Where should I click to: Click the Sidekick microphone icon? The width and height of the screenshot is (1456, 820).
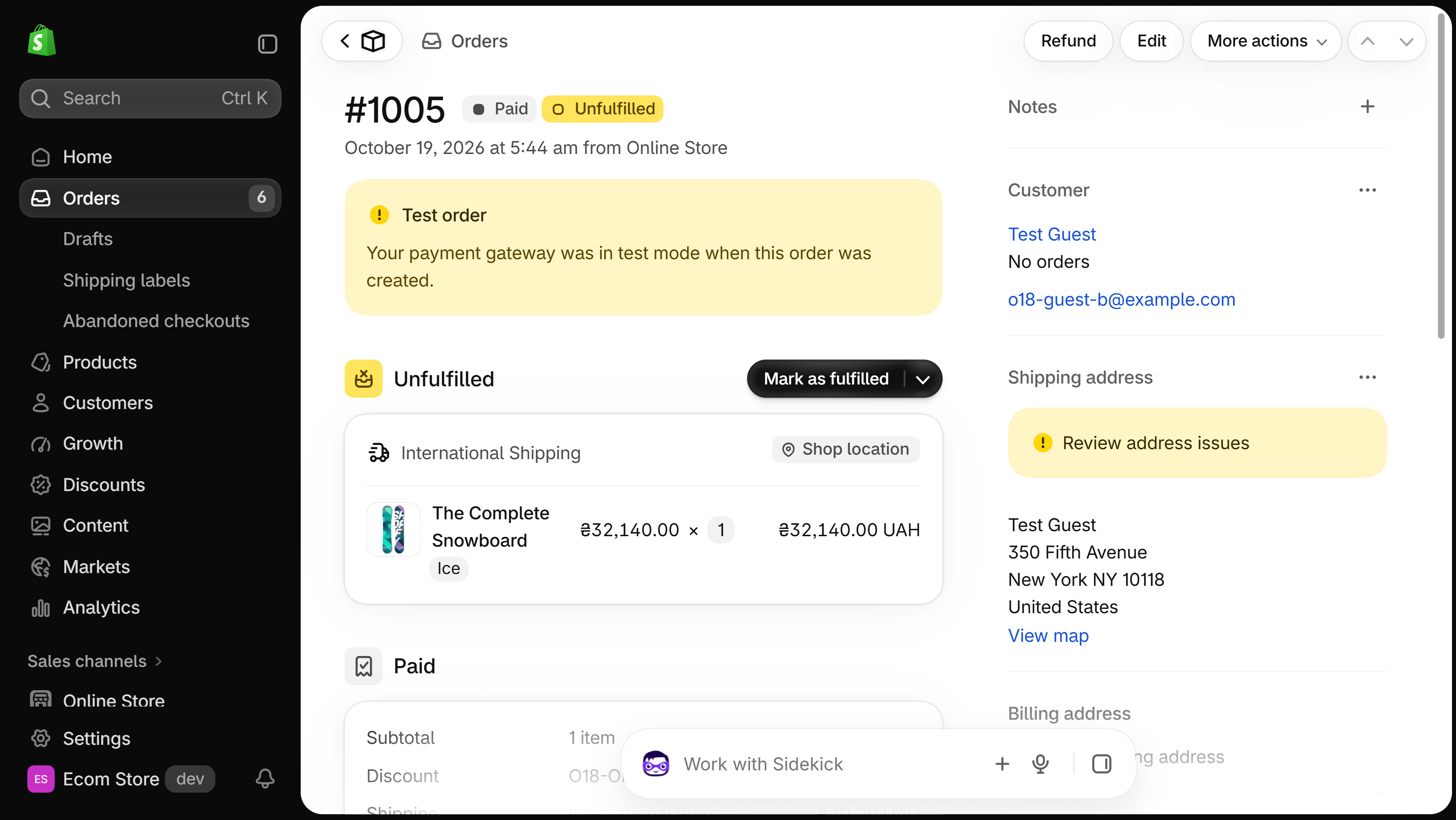click(1040, 764)
